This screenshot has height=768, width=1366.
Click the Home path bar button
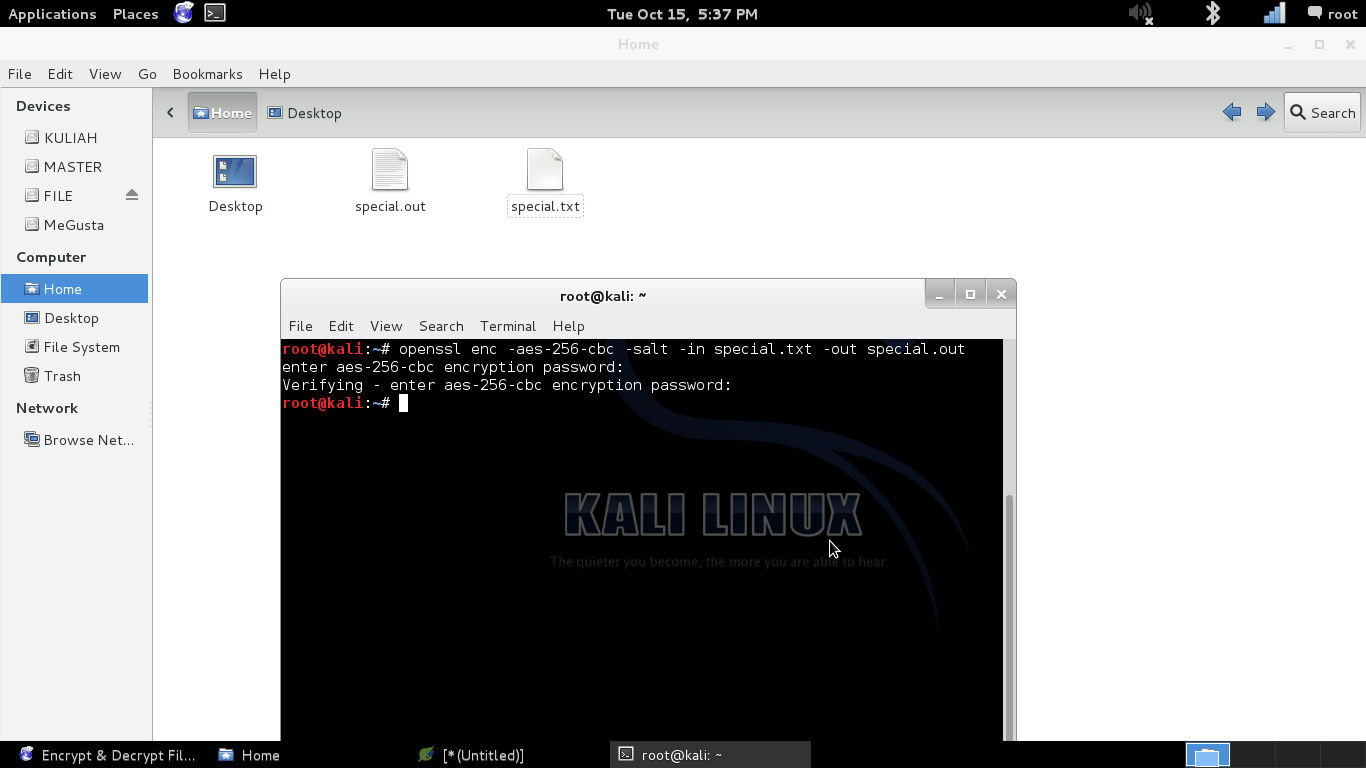pyautogui.click(x=222, y=113)
